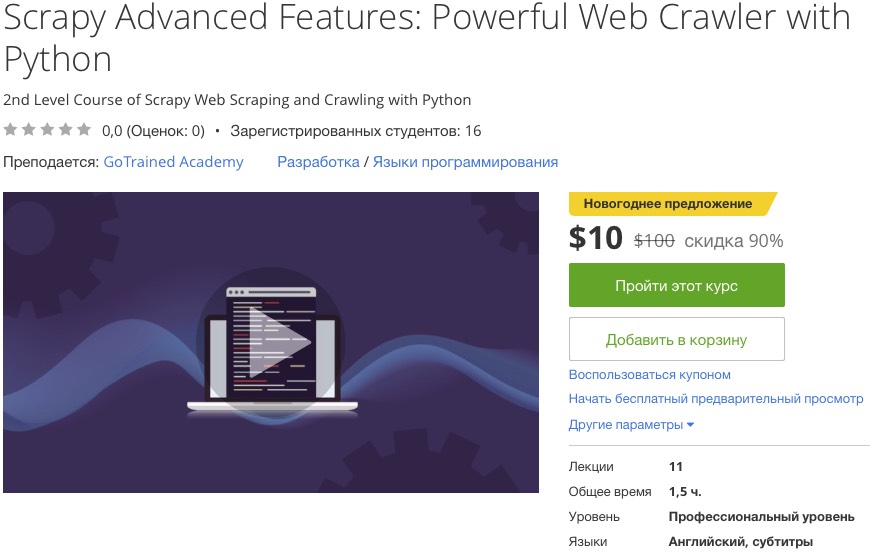Click the subtitle '2nd Level Course of Scrapy'
Viewport: 870px width, 555px height.
(x=237, y=100)
